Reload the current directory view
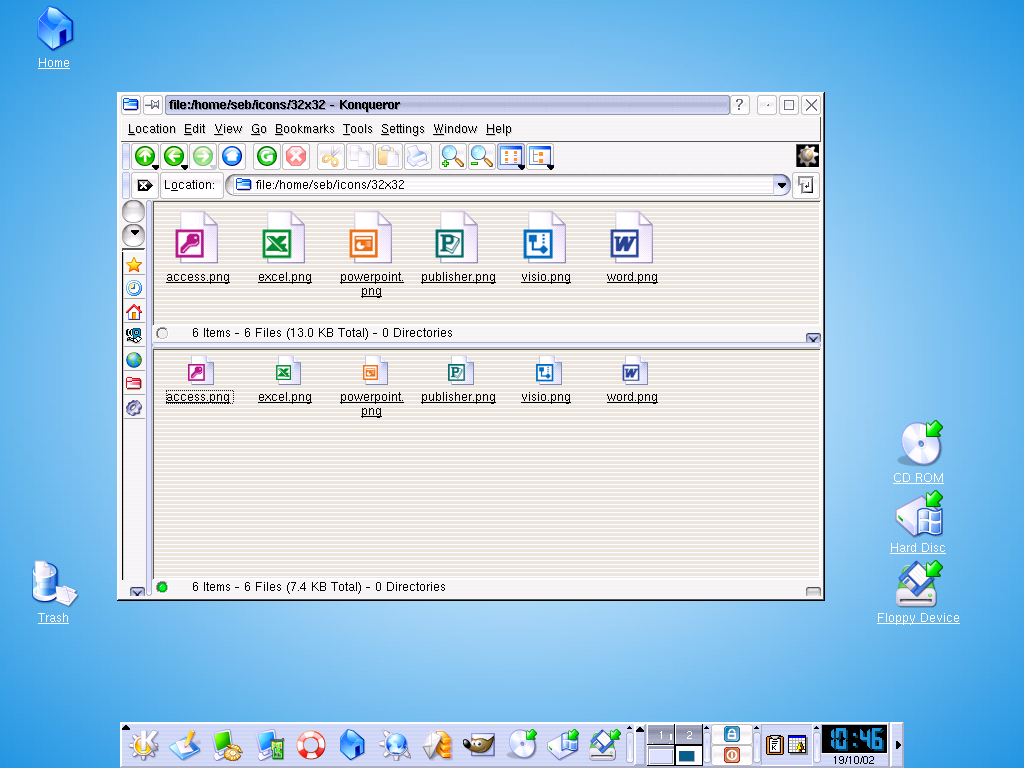Image resolution: width=1024 pixels, height=768 pixels. [266, 157]
